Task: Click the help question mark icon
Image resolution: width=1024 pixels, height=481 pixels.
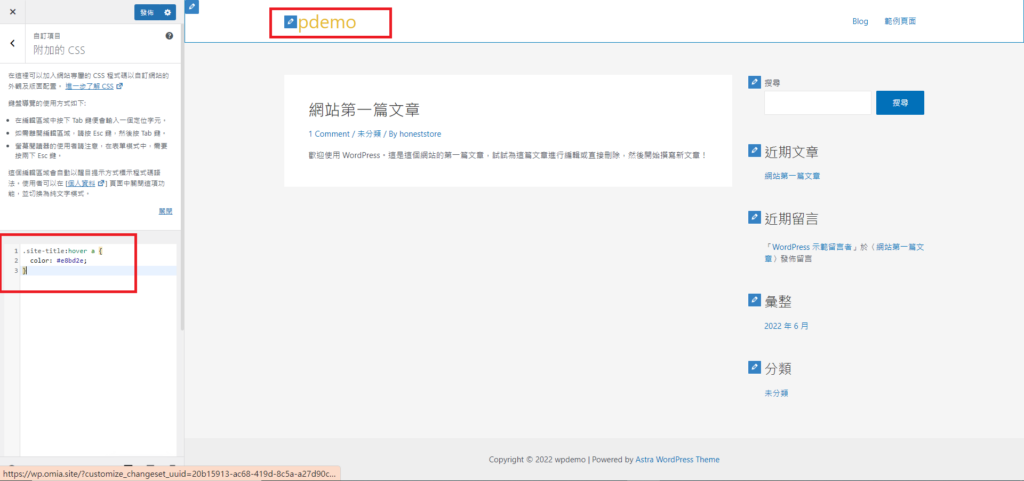Action: 169,36
